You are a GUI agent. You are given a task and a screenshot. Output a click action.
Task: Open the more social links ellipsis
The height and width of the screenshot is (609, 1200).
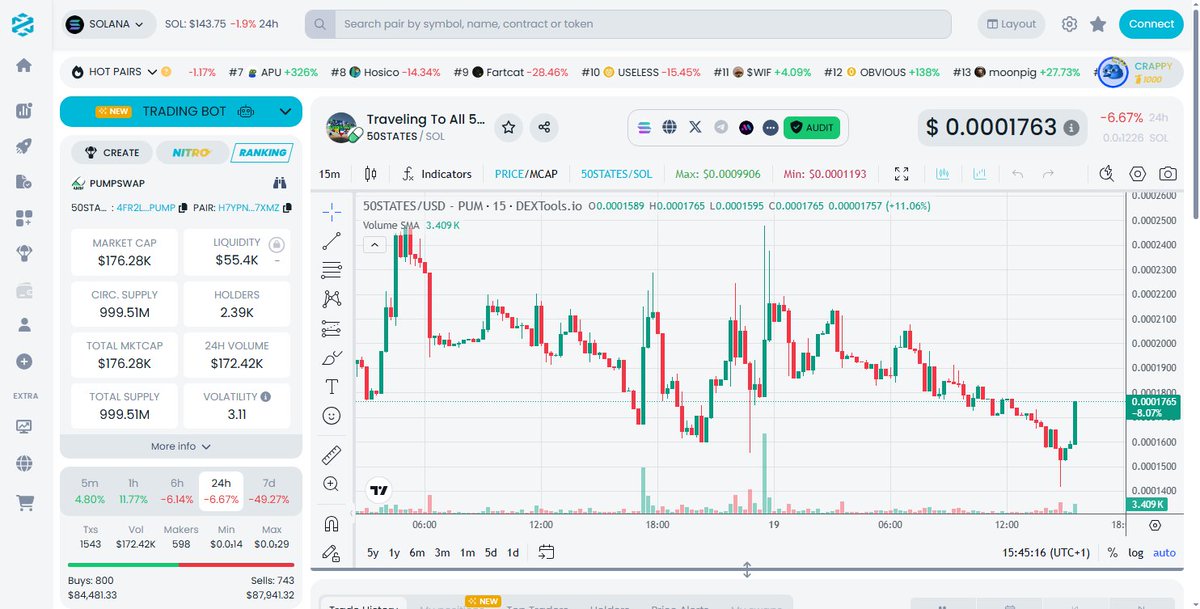click(x=770, y=127)
